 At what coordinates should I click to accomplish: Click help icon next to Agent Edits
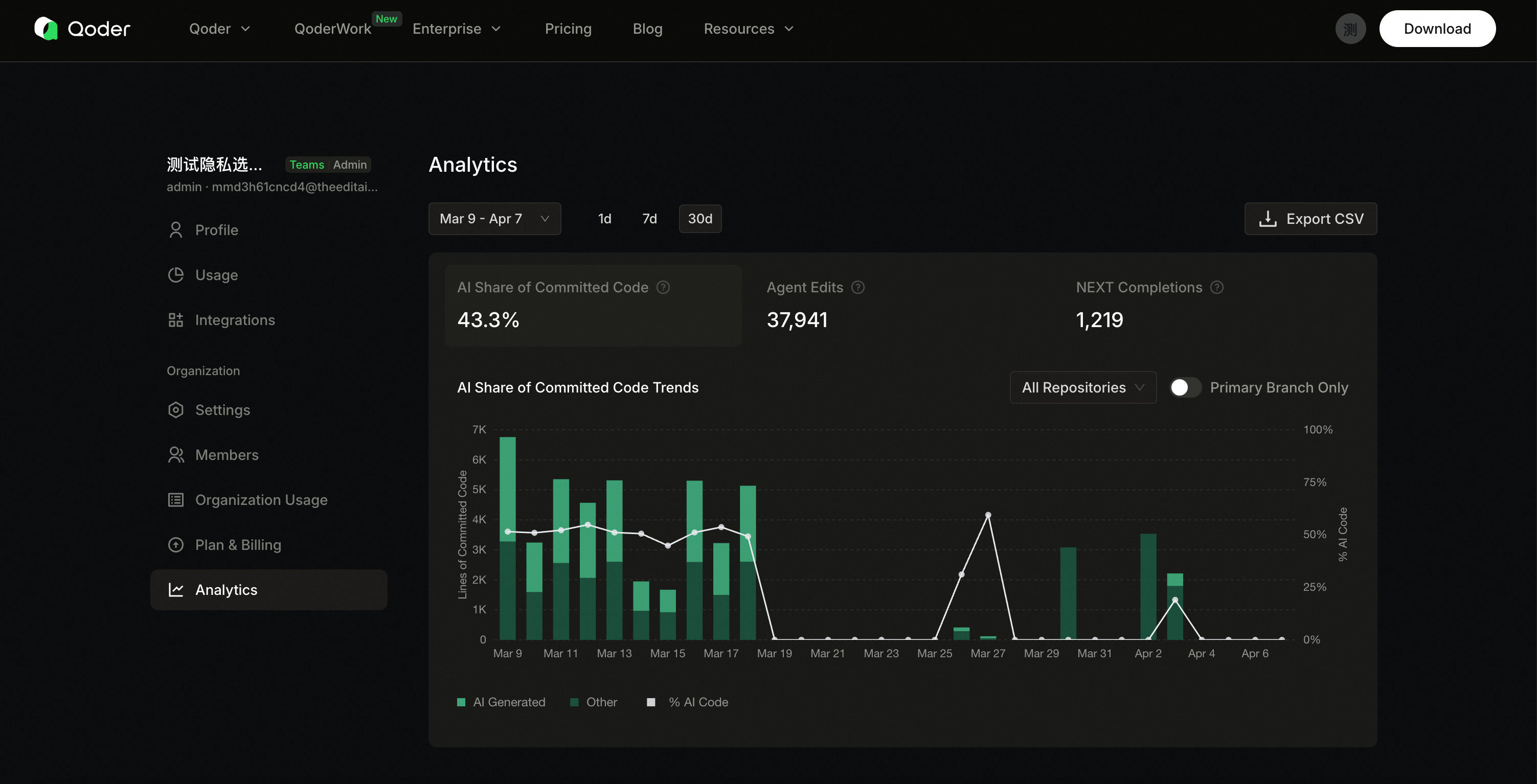pyautogui.click(x=857, y=287)
